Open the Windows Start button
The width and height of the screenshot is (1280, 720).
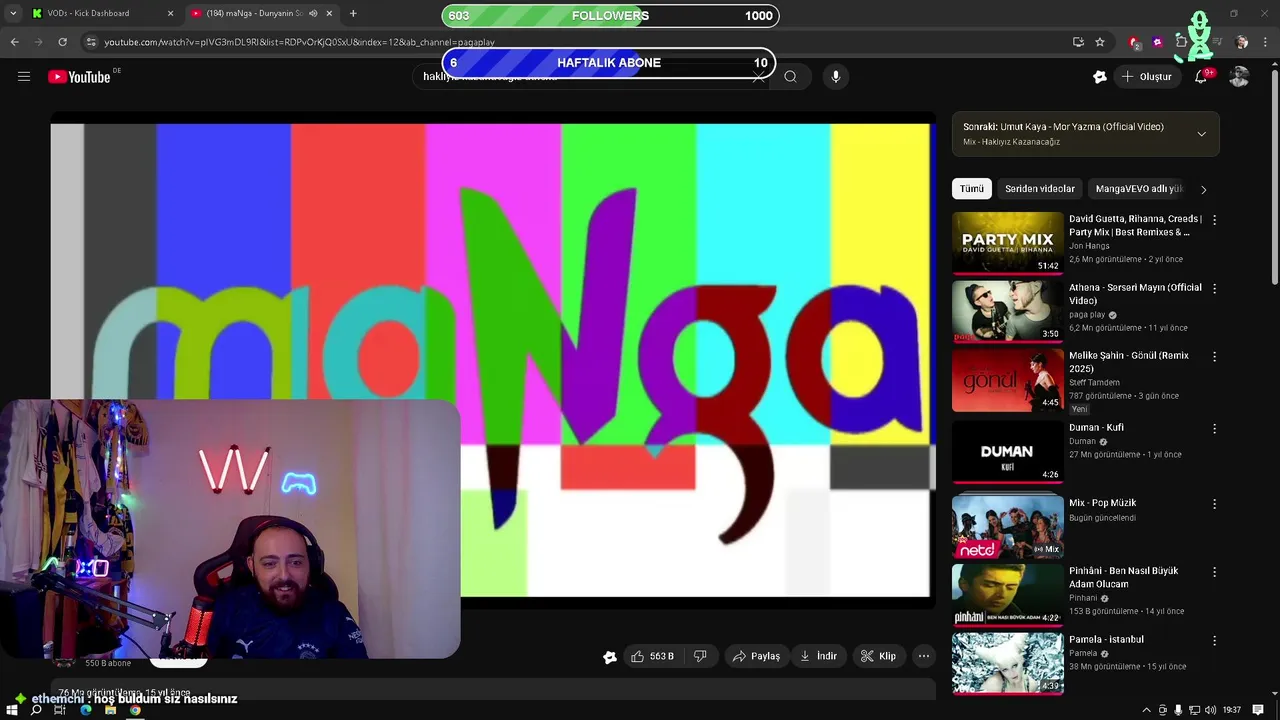pyautogui.click(x=12, y=710)
